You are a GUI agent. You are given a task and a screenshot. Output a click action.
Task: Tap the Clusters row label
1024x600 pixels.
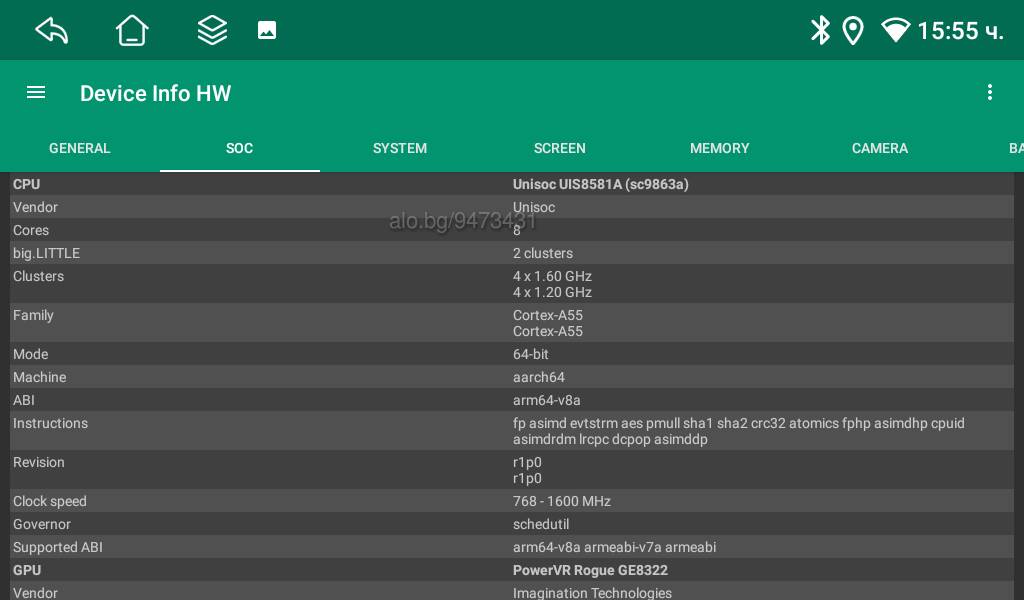39,276
